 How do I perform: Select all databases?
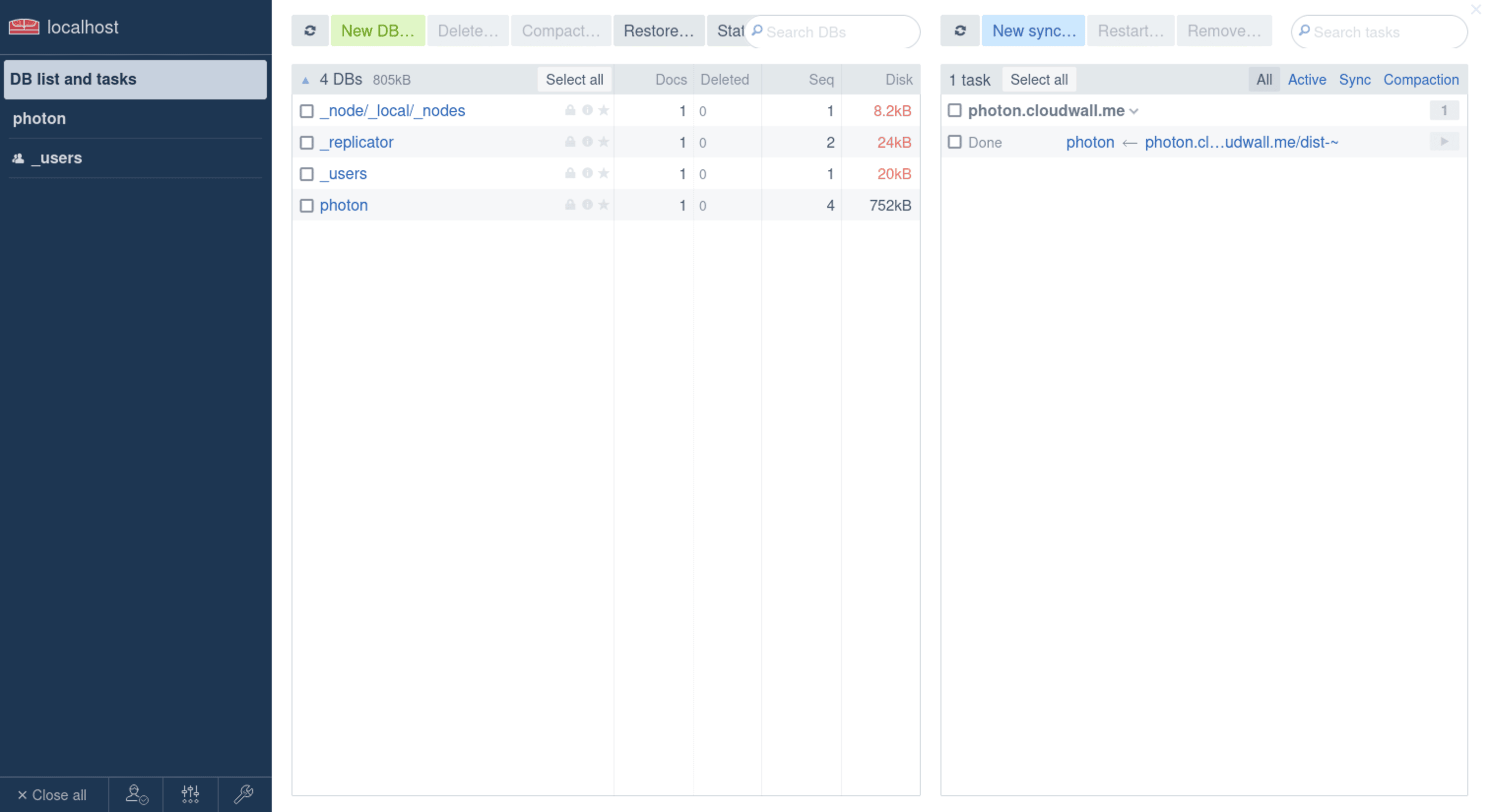point(574,80)
